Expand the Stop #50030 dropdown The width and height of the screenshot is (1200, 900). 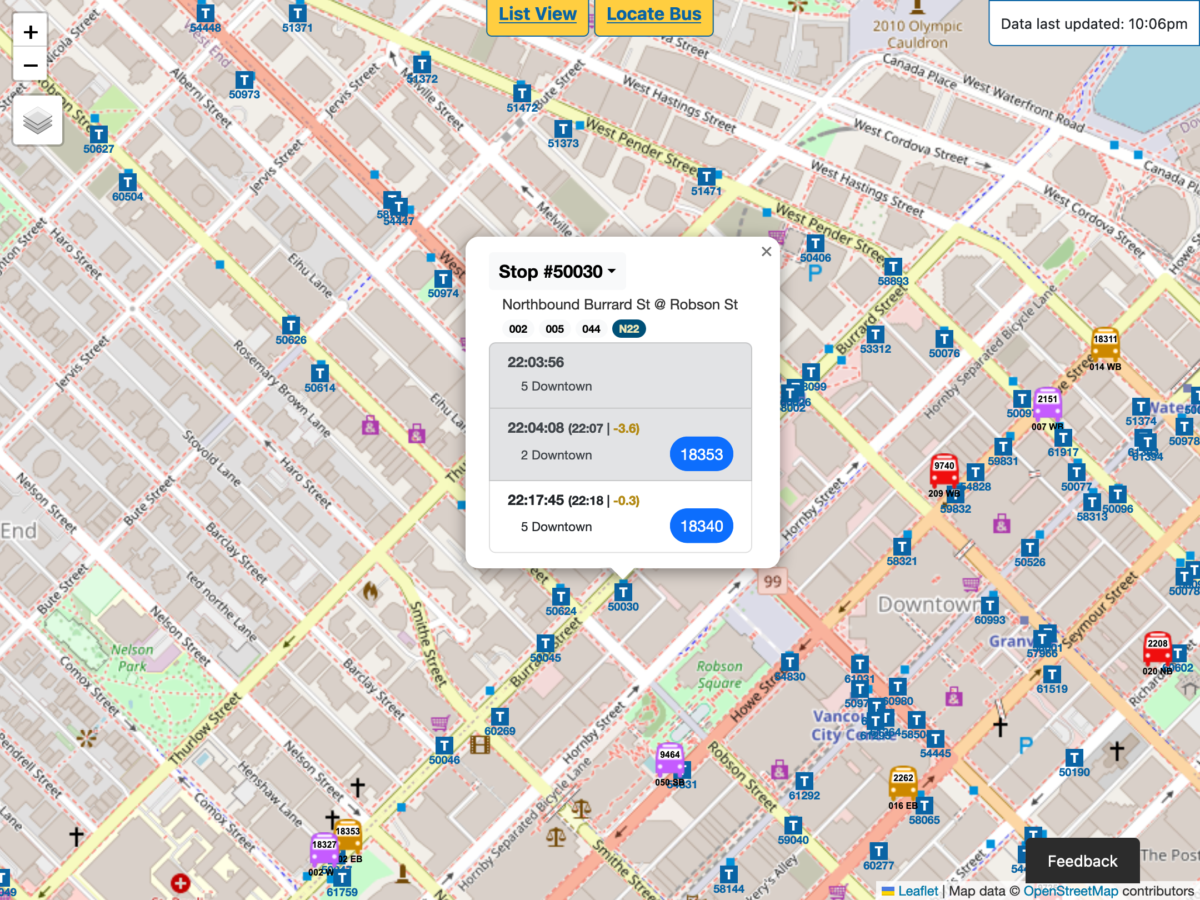[x=557, y=272]
